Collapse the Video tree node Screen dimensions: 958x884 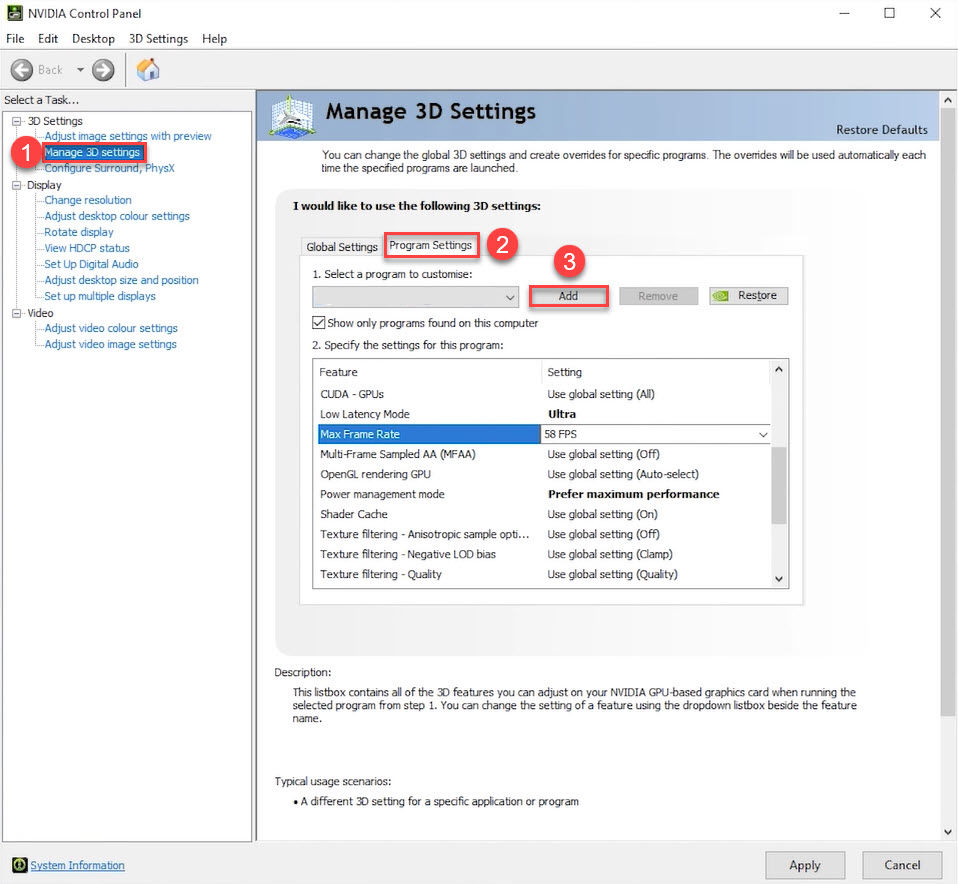pyautogui.click(x=17, y=313)
